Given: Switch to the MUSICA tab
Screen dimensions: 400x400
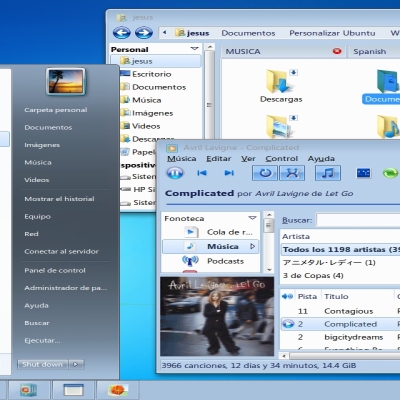Looking at the screenshot, I should [283, 51].
